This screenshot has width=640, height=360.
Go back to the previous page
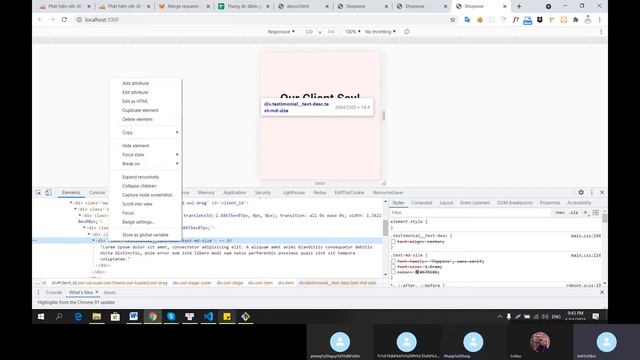pos(40,20)
